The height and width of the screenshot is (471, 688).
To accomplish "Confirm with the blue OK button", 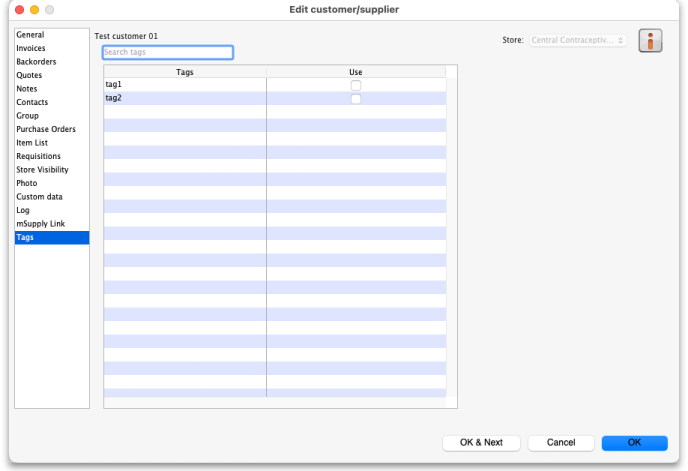I will pos(634,442).
